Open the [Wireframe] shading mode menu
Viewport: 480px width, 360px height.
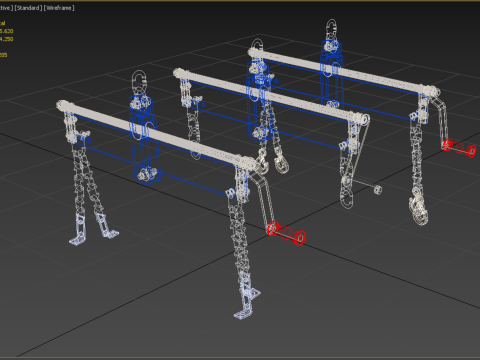click(x=59, y=8)
